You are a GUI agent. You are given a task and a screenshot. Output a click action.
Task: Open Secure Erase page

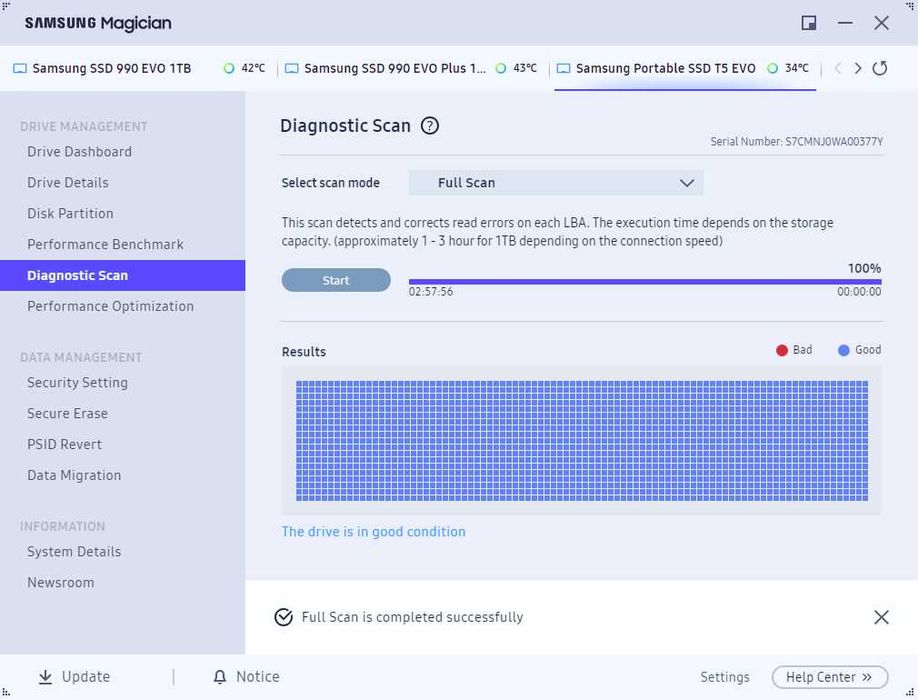67,414
